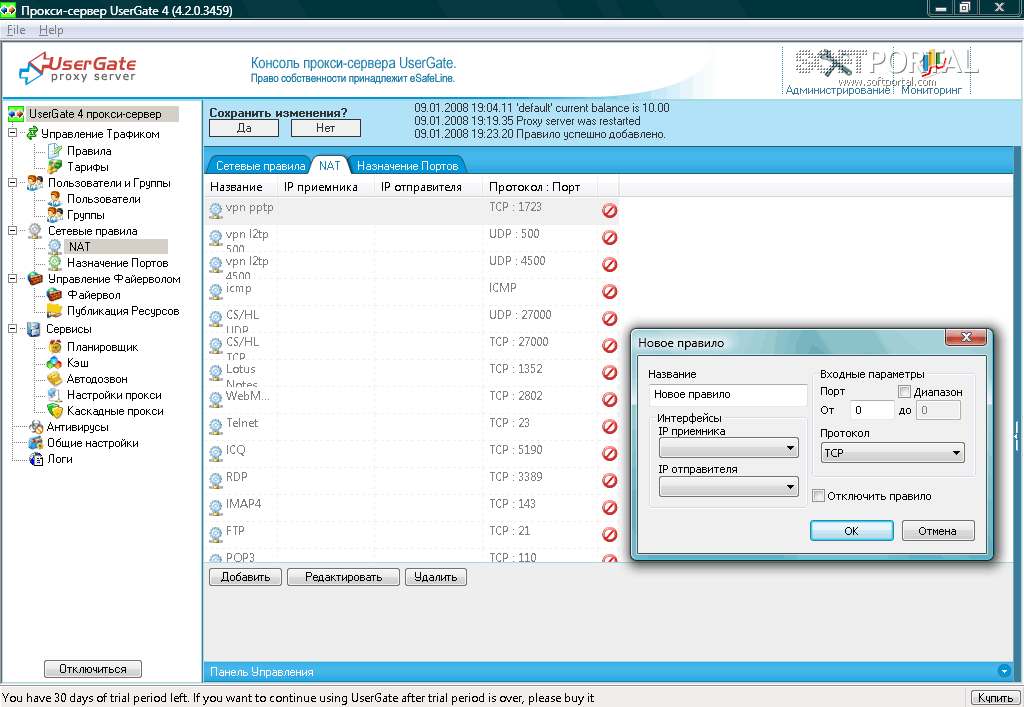Click the red disabled icon for icmp rule
Viewport: 1024px width, 707px height.
609,291
